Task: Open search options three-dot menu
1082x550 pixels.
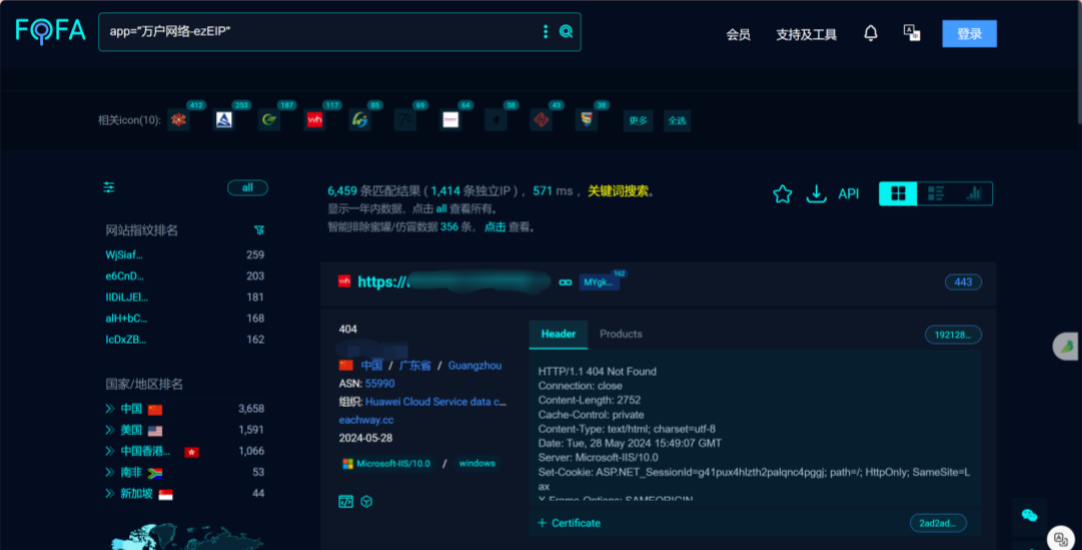Action: point(545,31)
